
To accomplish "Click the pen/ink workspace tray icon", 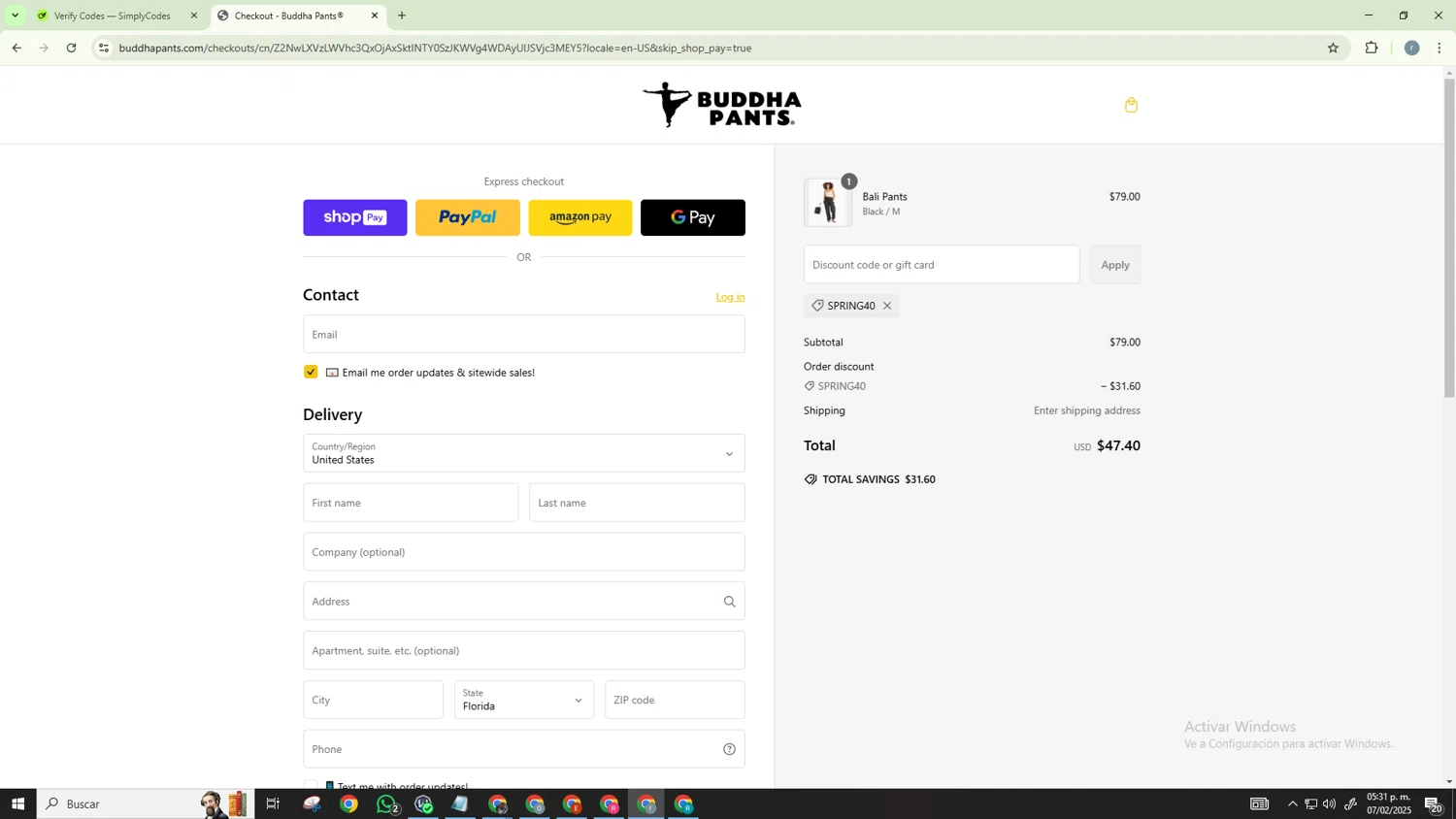I will coord(1350,804).
